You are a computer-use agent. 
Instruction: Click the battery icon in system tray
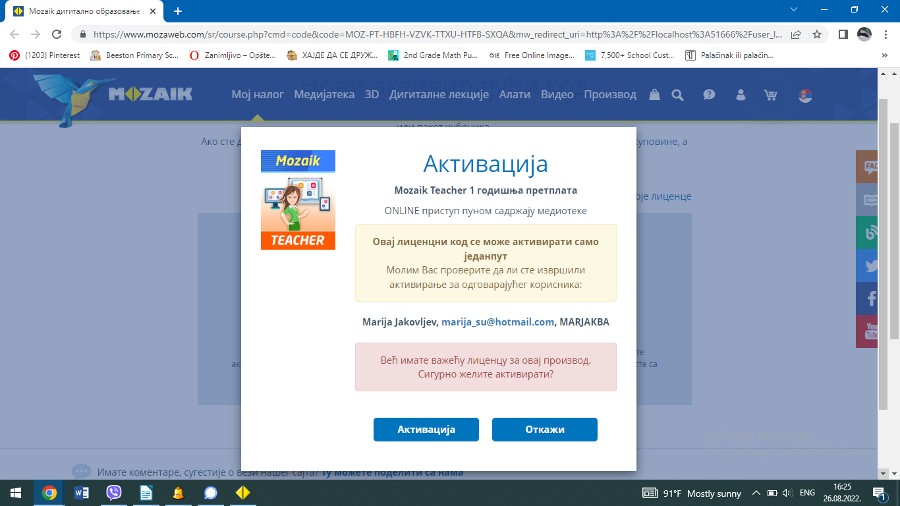(772, 493)
